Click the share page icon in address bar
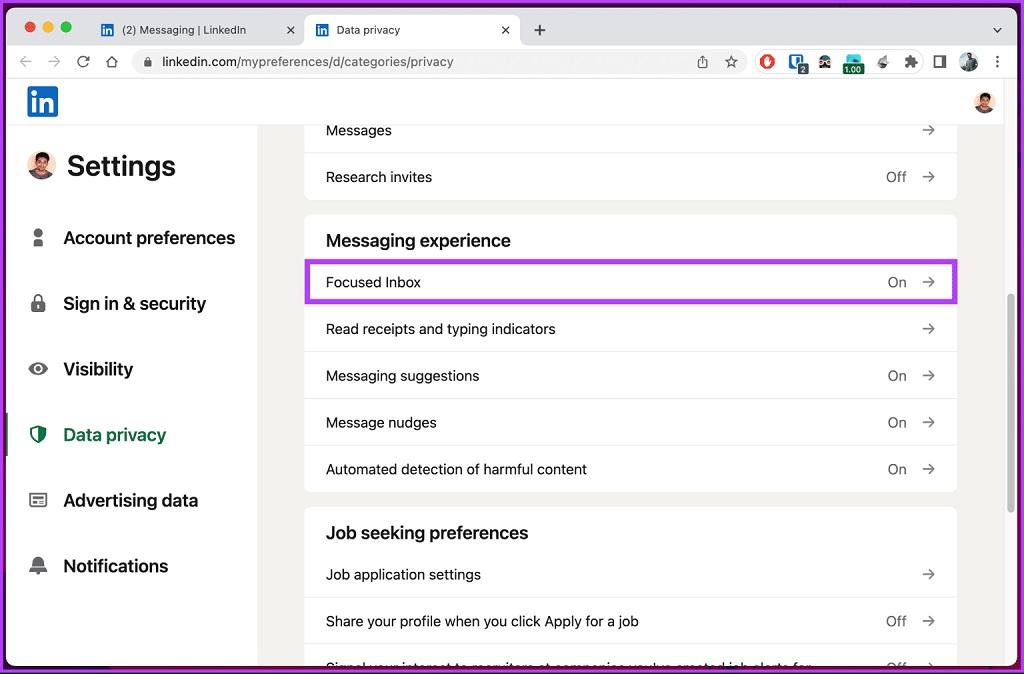The height and width of the screenshot is (674, 1024). [x=703, y=62]
